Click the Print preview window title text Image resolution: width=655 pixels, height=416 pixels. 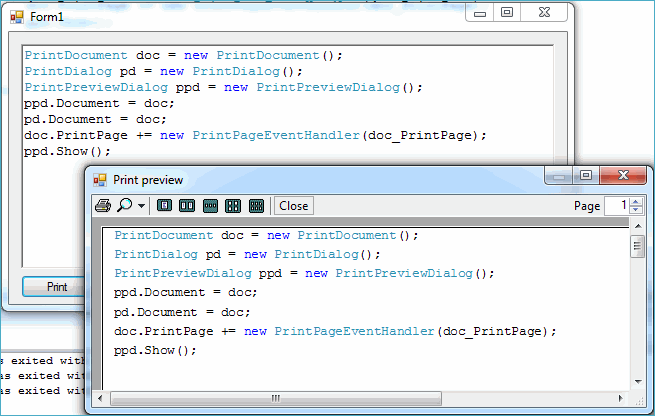148,180
